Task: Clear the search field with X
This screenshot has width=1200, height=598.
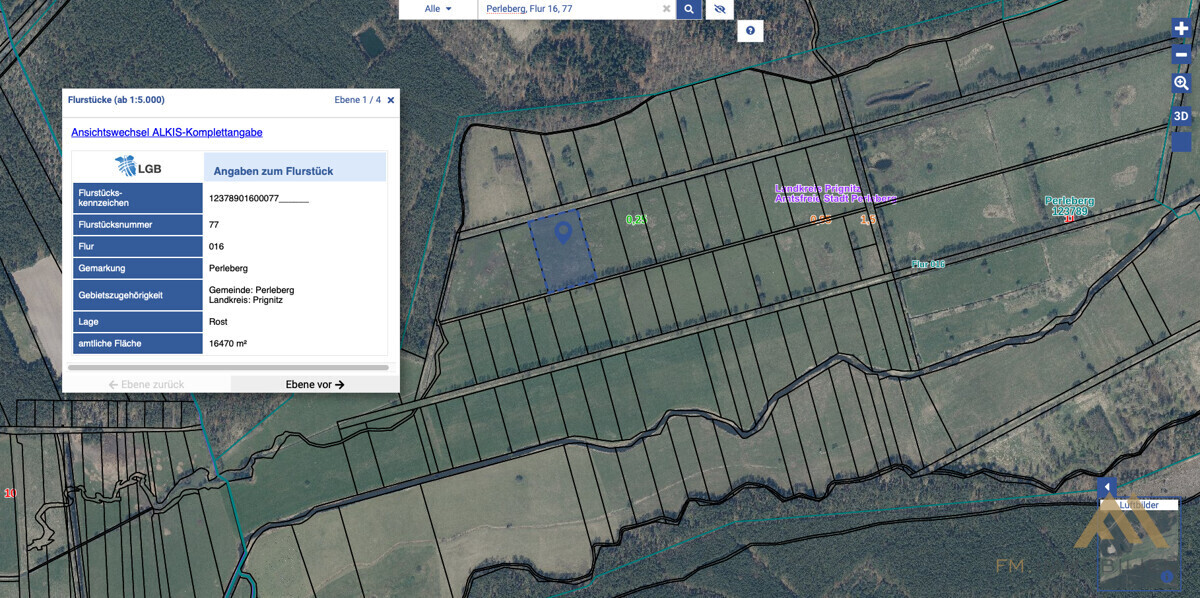Action: pos(666,9)
